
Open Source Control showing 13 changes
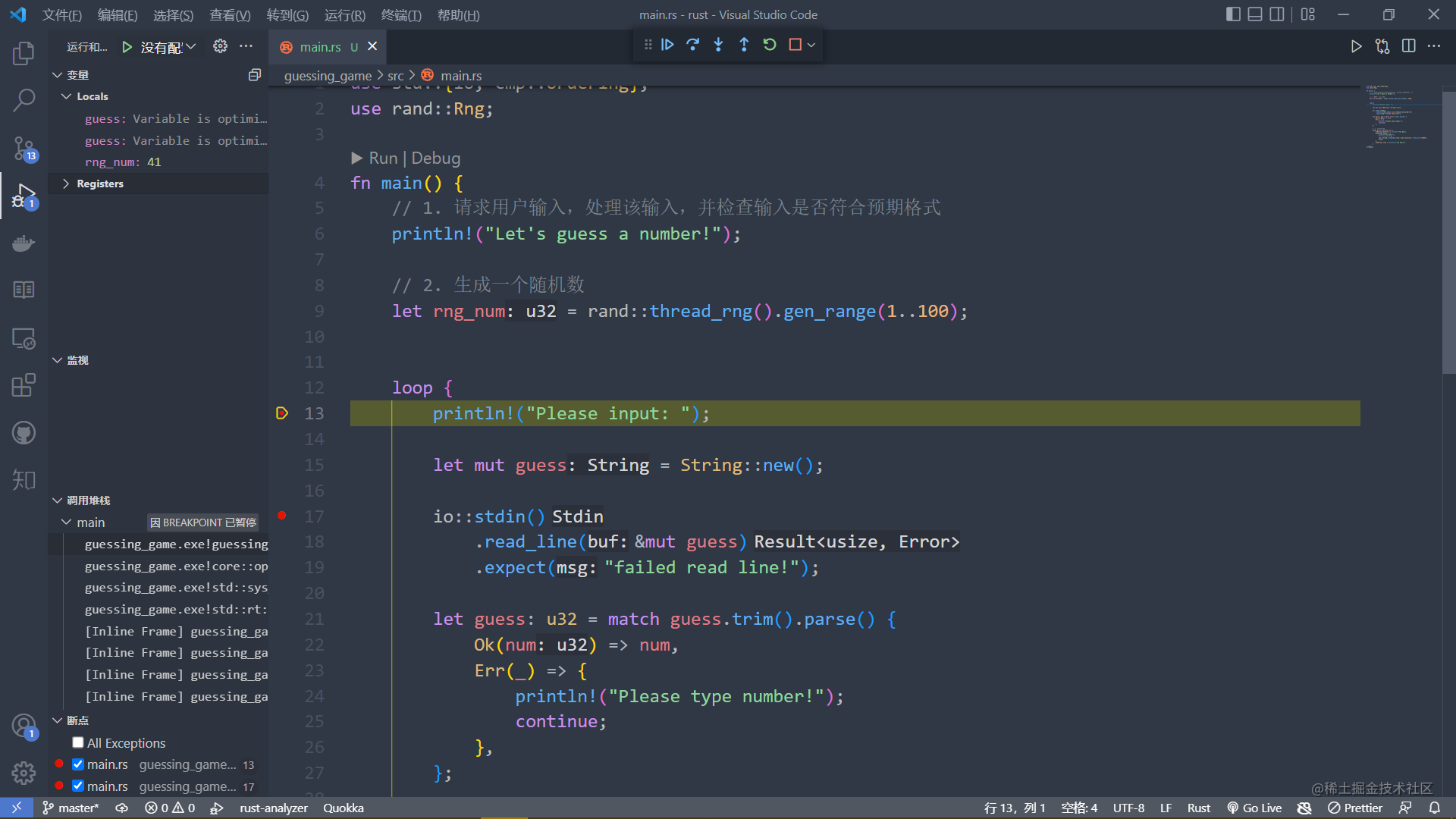[24, 149]
